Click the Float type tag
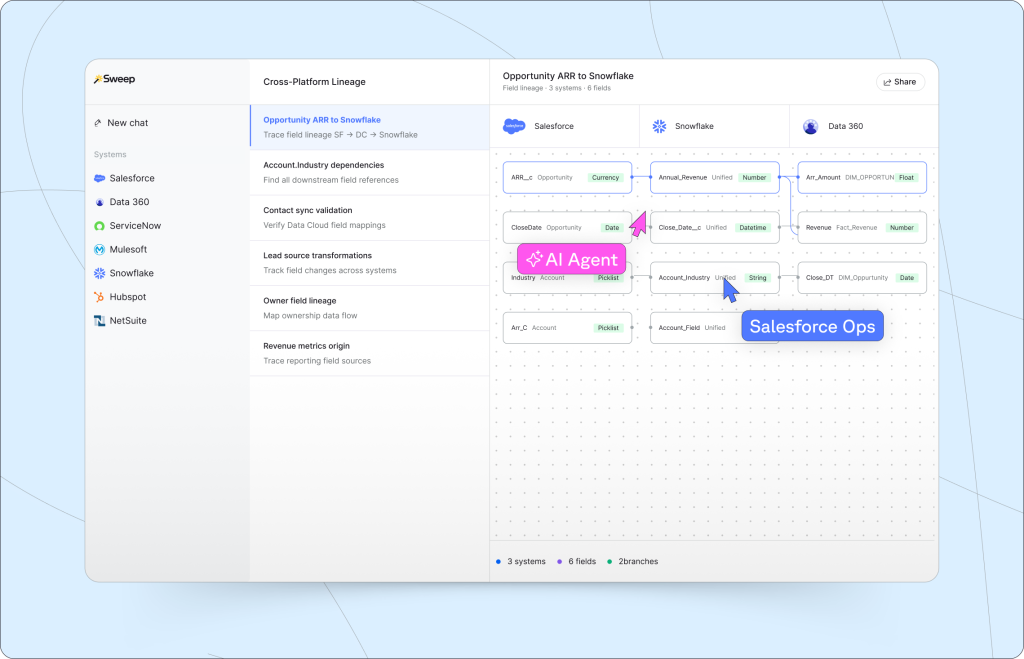Screen dimensions: 1024x659 [x=906, y=178]
